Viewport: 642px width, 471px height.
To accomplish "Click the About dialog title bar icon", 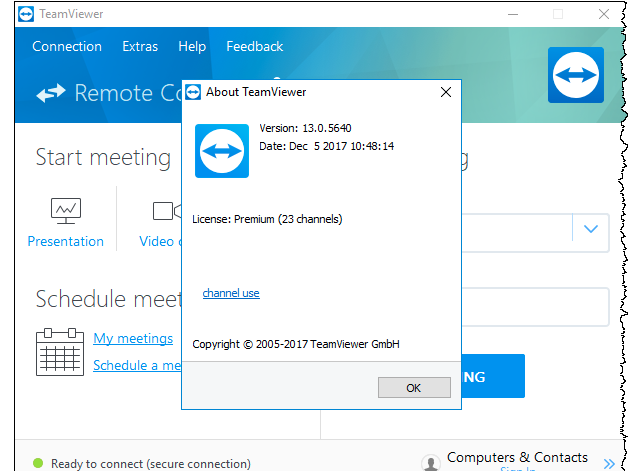I will tap(193, 92).
